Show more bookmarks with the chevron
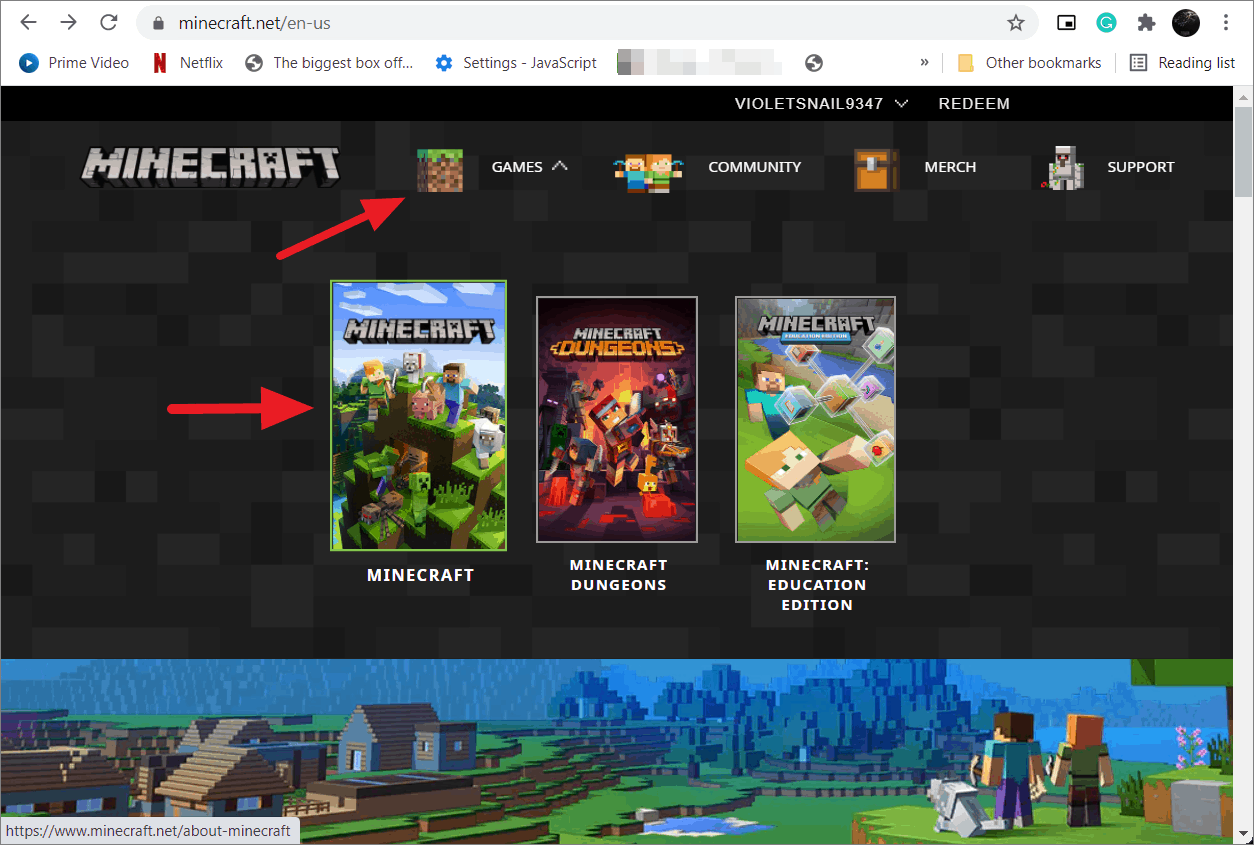 (925, 62)
